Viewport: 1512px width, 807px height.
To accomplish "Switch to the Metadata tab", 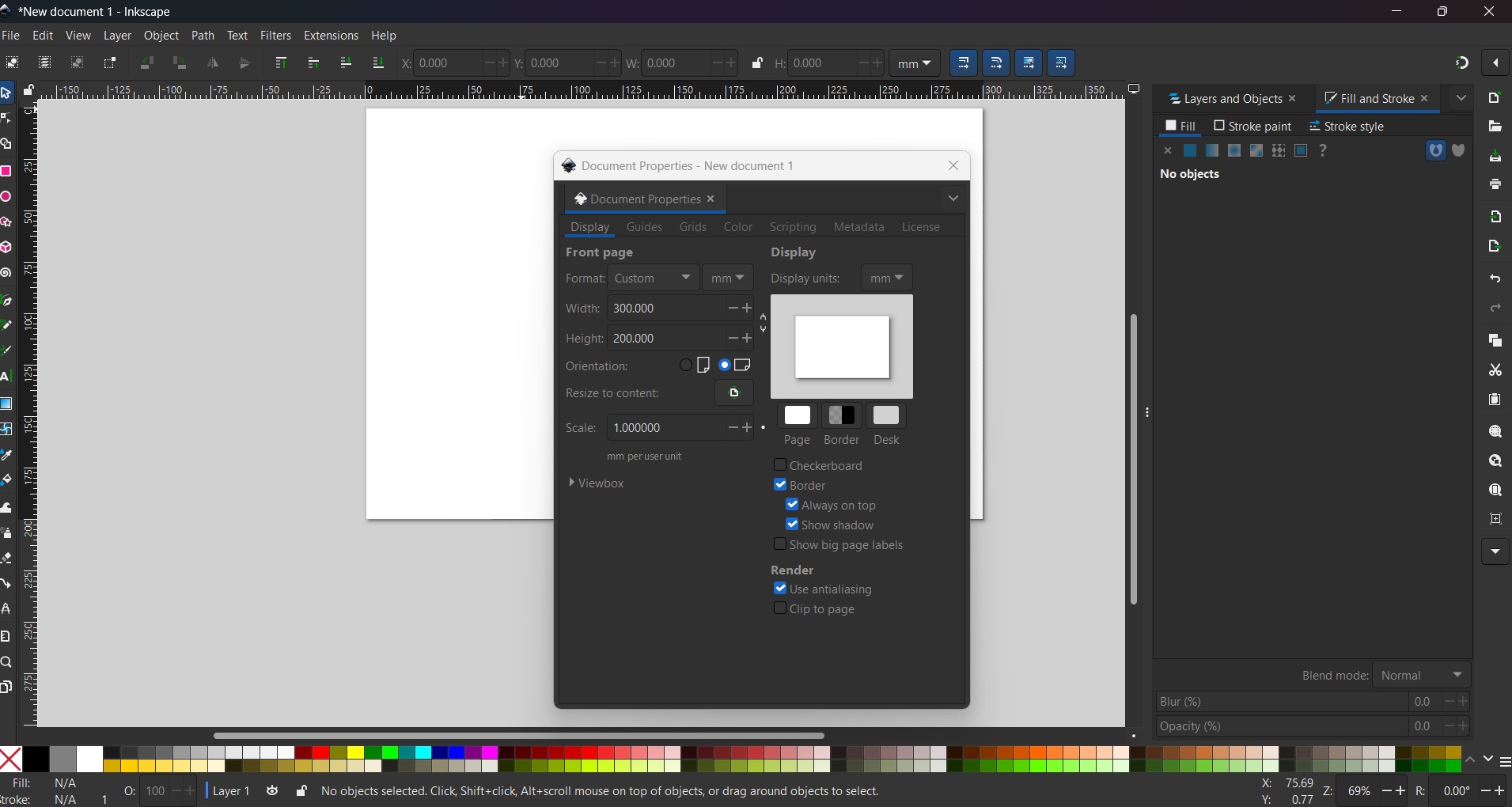I will point(858,227).
